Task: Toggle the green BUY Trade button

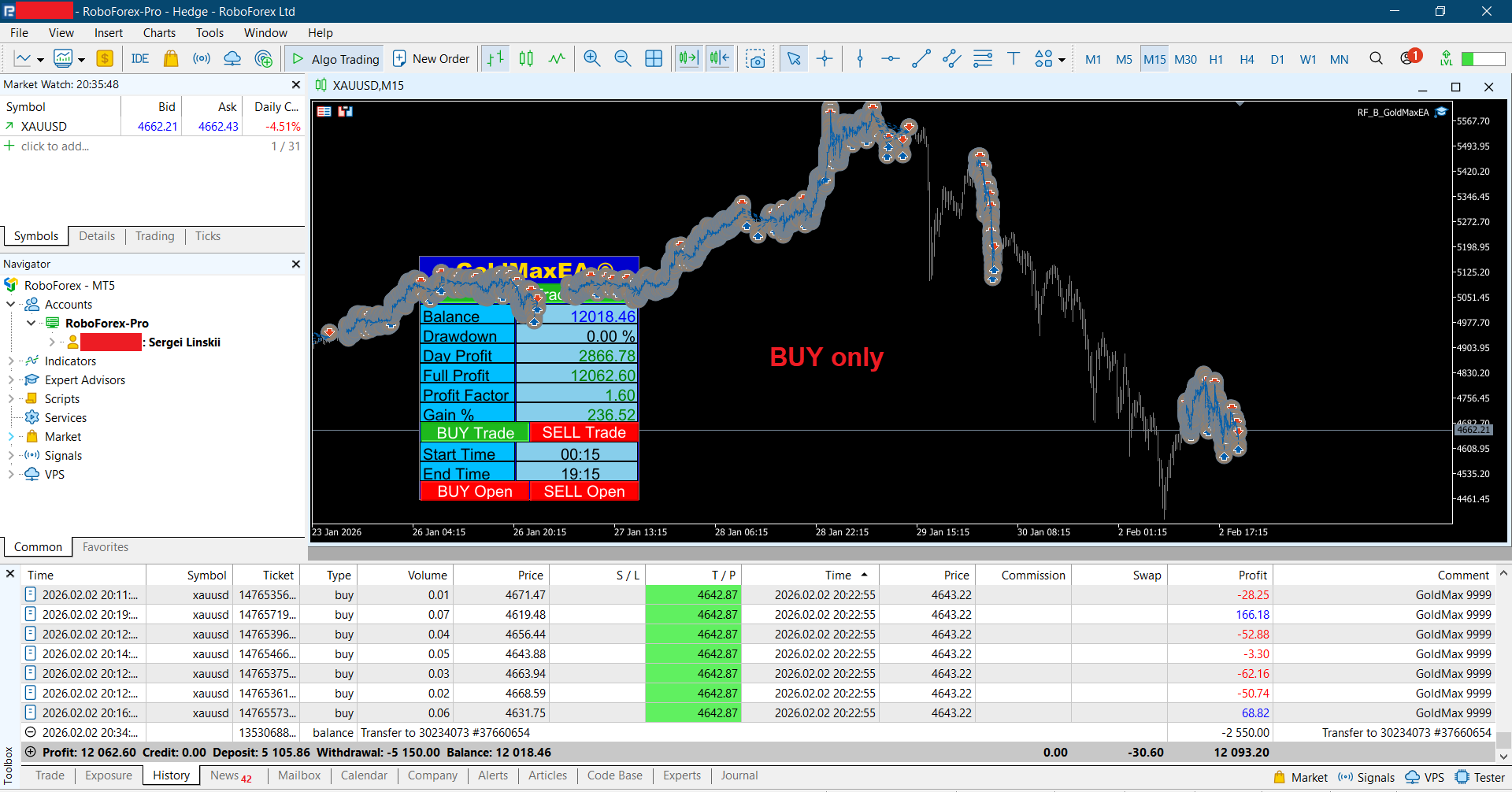Action: [x=475, y=432]
